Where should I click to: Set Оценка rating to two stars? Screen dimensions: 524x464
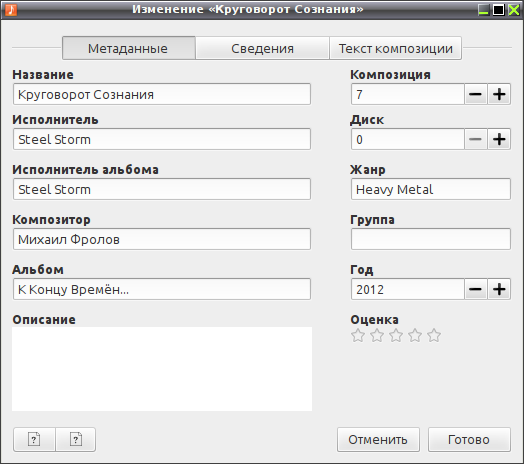(x=377, y=335)
